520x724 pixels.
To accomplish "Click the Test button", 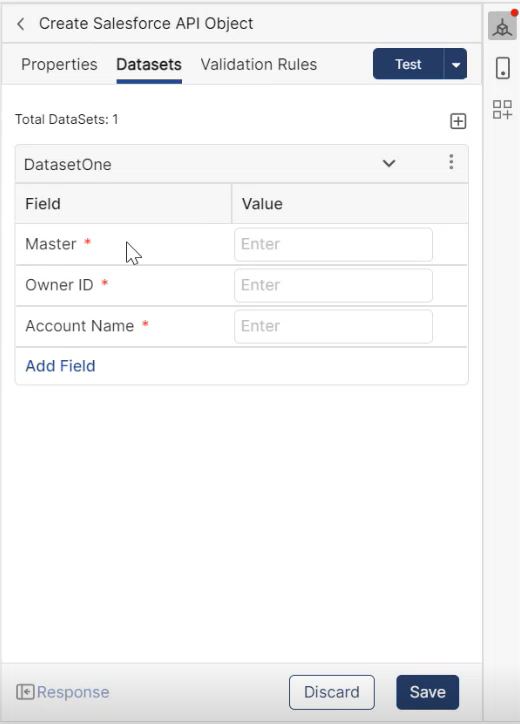I will pyautogui.click(x=408, y=64).
